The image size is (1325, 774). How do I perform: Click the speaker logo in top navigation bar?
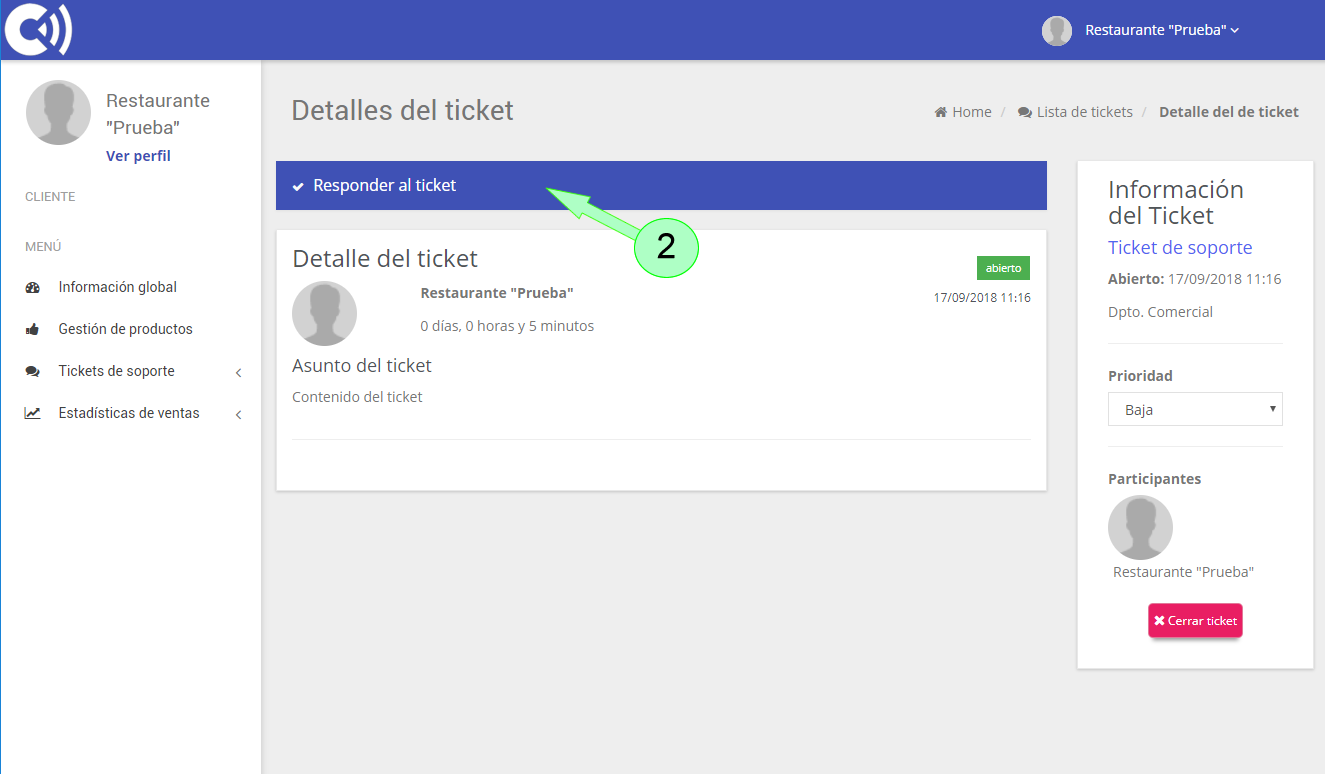tap(40, 29)
